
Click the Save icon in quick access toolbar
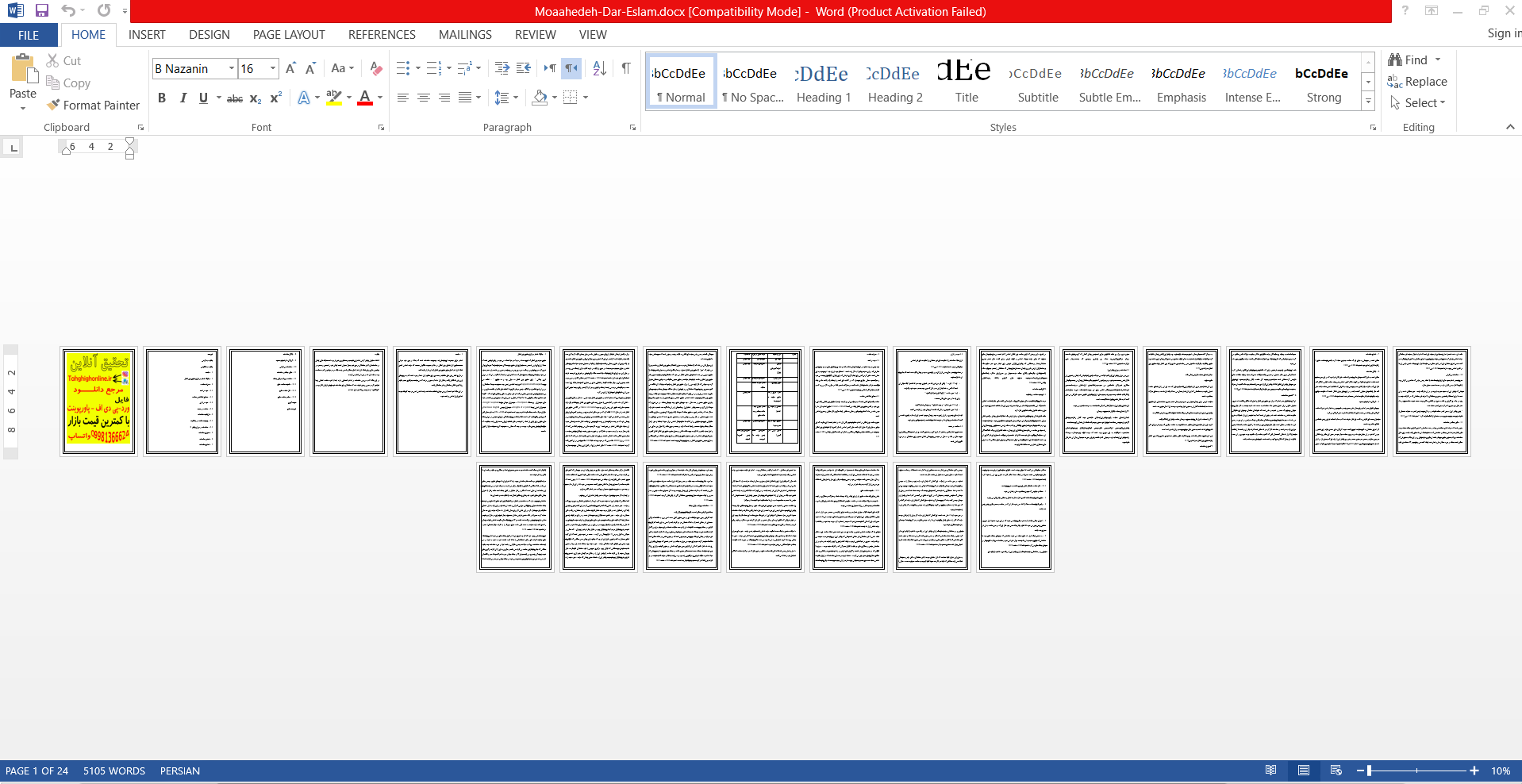[42, 11]
